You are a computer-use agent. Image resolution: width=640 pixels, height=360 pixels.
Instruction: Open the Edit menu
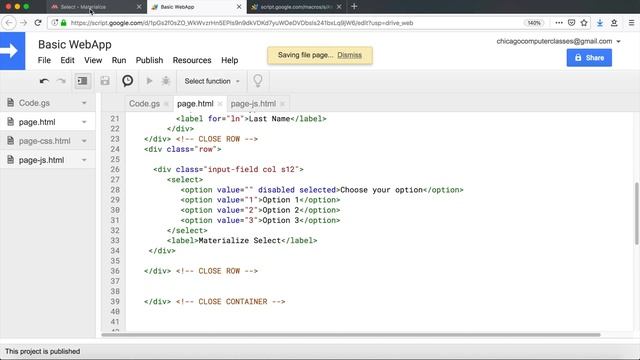67,60
